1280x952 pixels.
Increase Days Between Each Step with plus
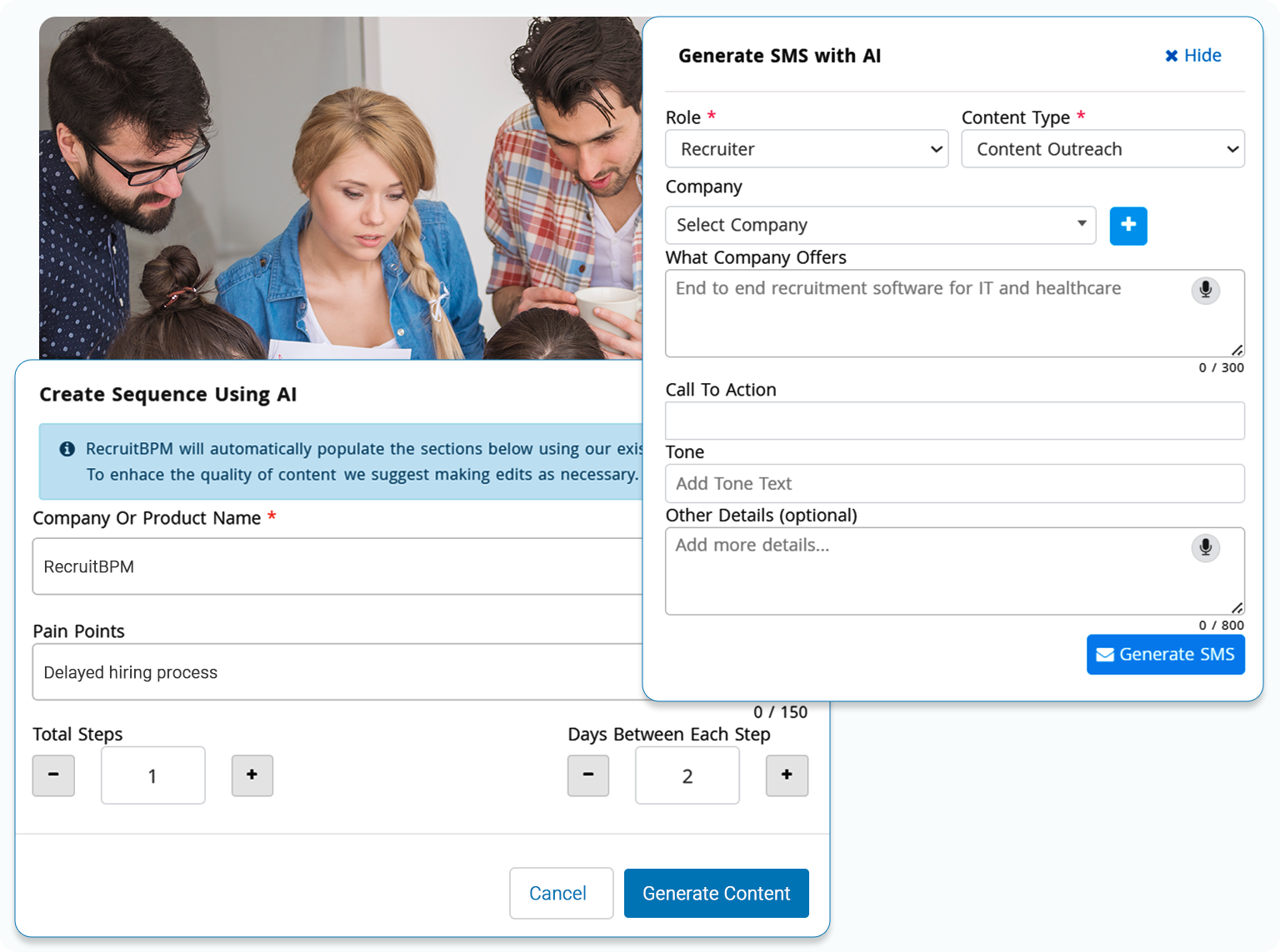click(787, 775)
